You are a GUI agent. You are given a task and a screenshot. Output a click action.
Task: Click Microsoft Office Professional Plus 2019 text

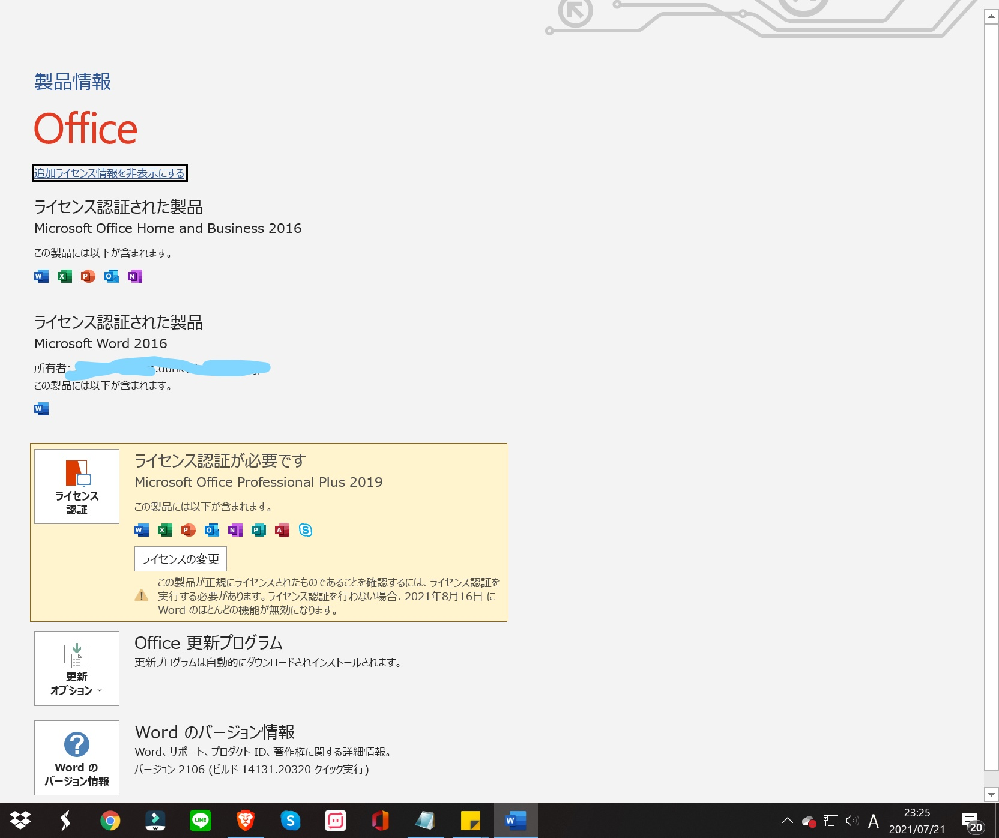coord(259,482)
